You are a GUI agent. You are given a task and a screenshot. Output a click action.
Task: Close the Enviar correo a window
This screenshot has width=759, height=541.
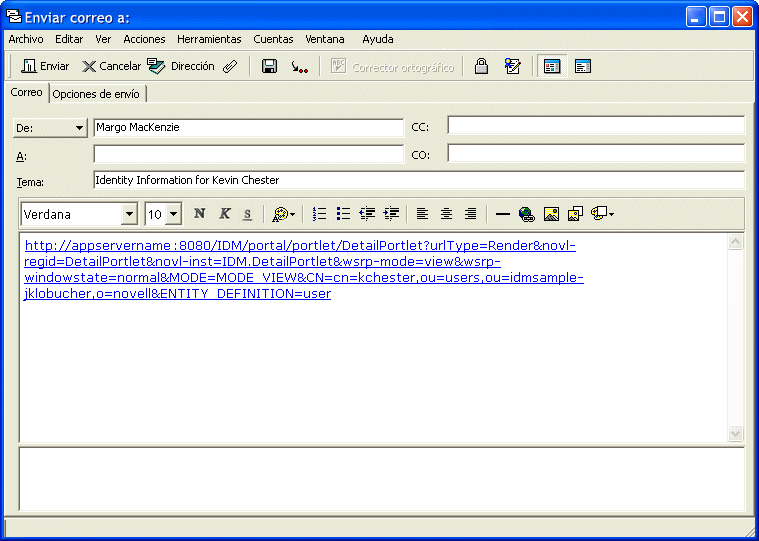coord(742,17)
